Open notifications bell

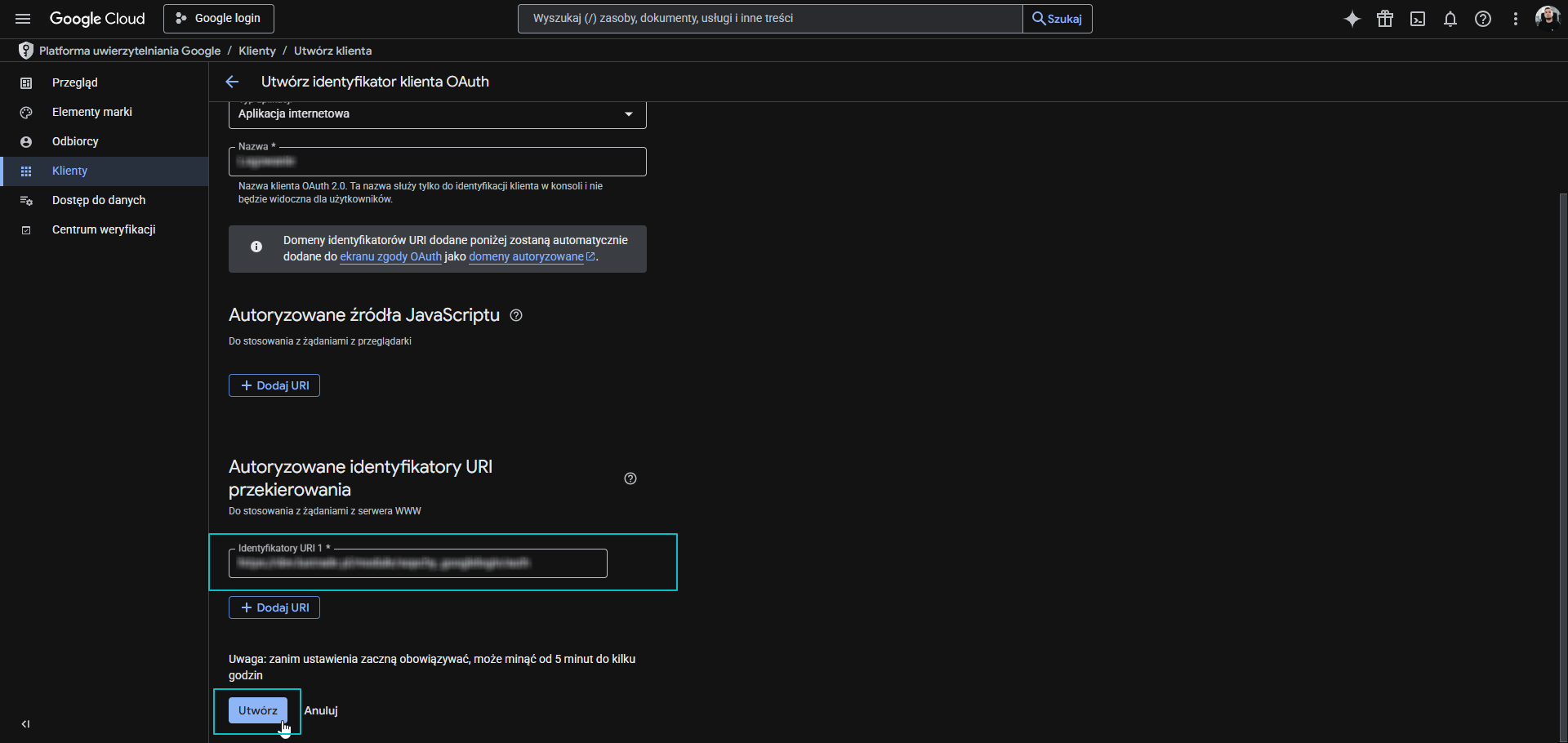point(1450,18)
